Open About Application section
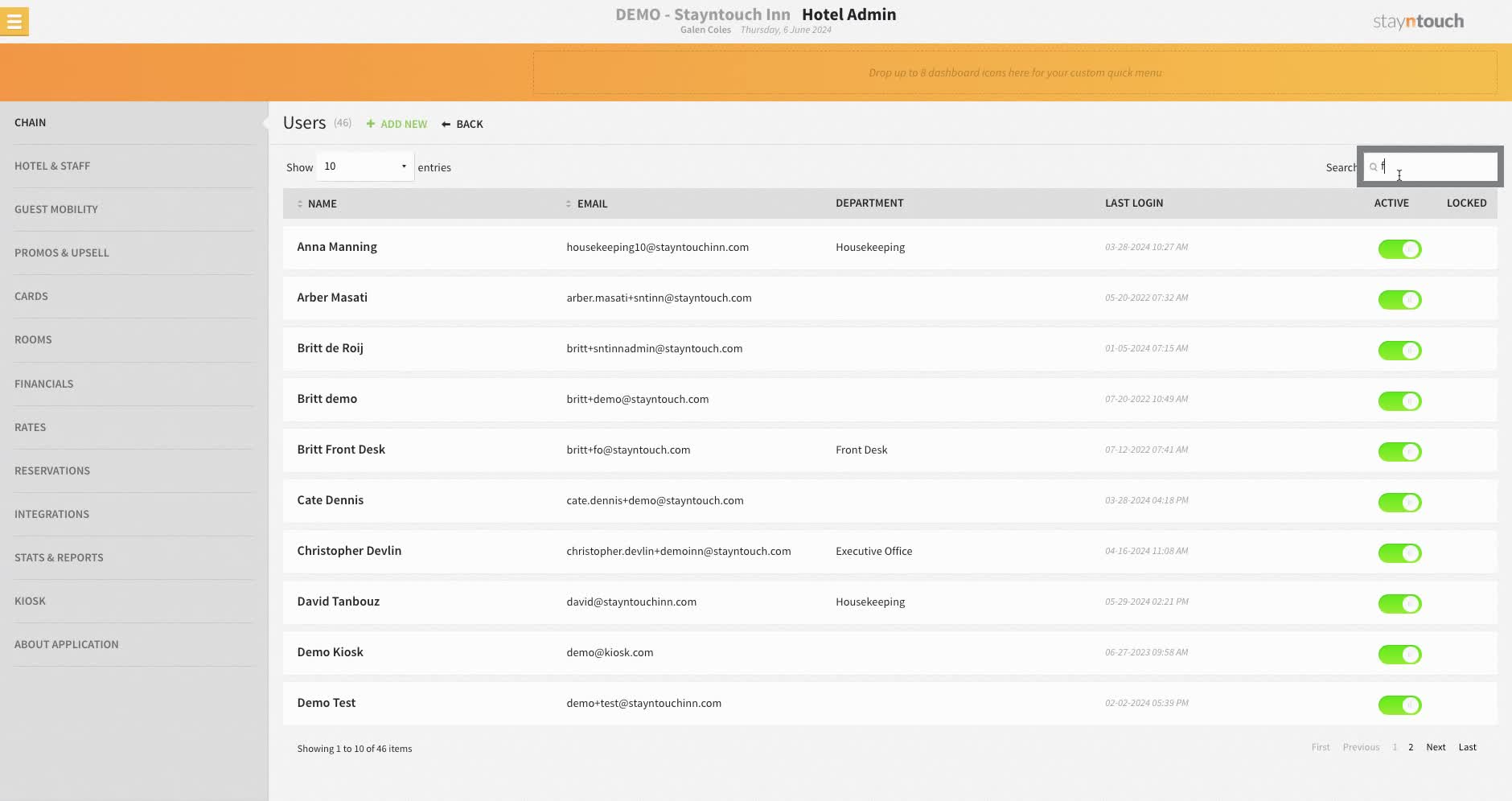 67,644
